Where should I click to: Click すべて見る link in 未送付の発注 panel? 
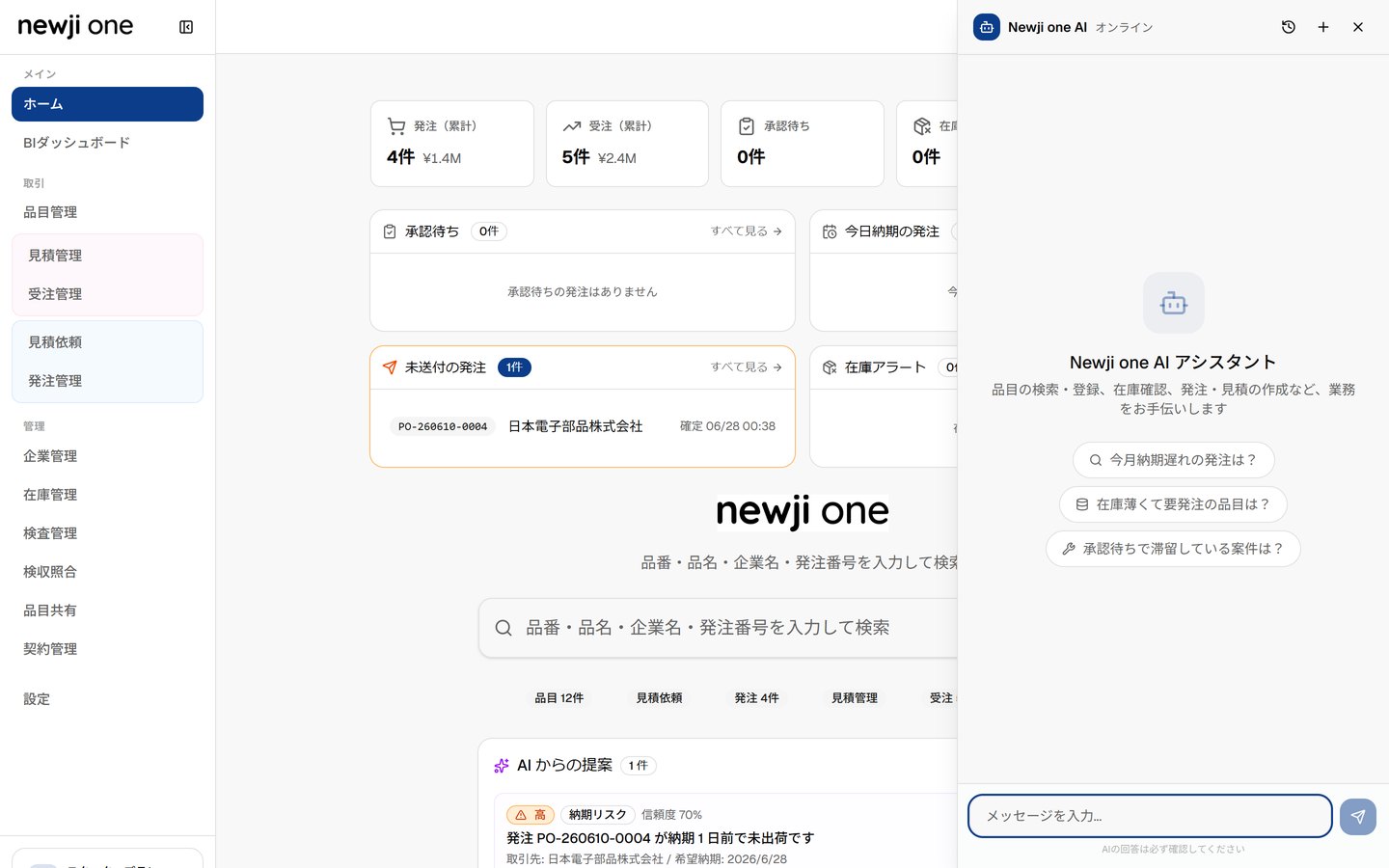point(747,367)
